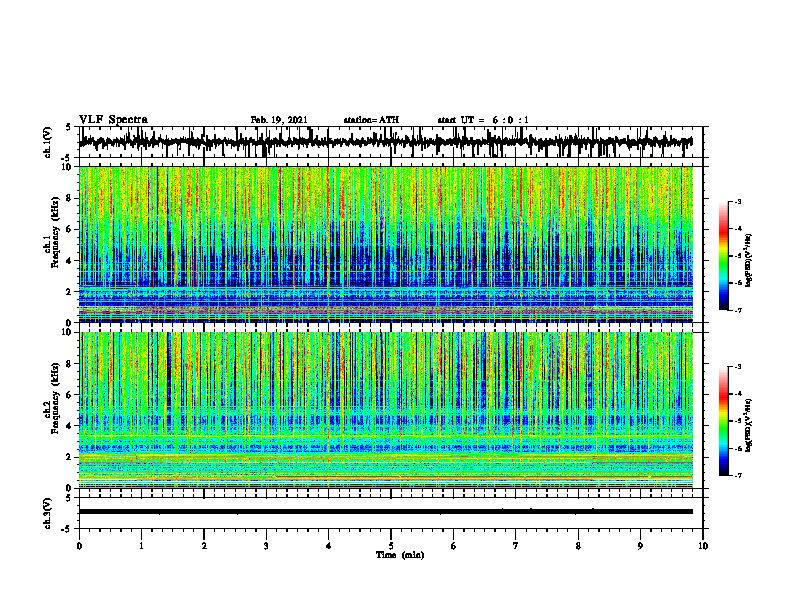
Task: Click inside the ch.2 frequency spectrogram
Action: pyautogui.click(x=386, y=410)
